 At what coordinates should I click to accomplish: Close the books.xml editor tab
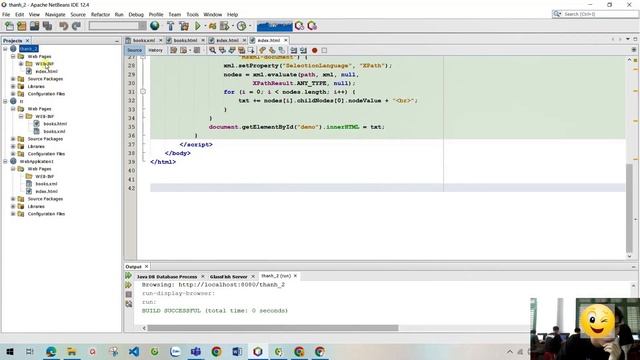(x=160, y=40)
